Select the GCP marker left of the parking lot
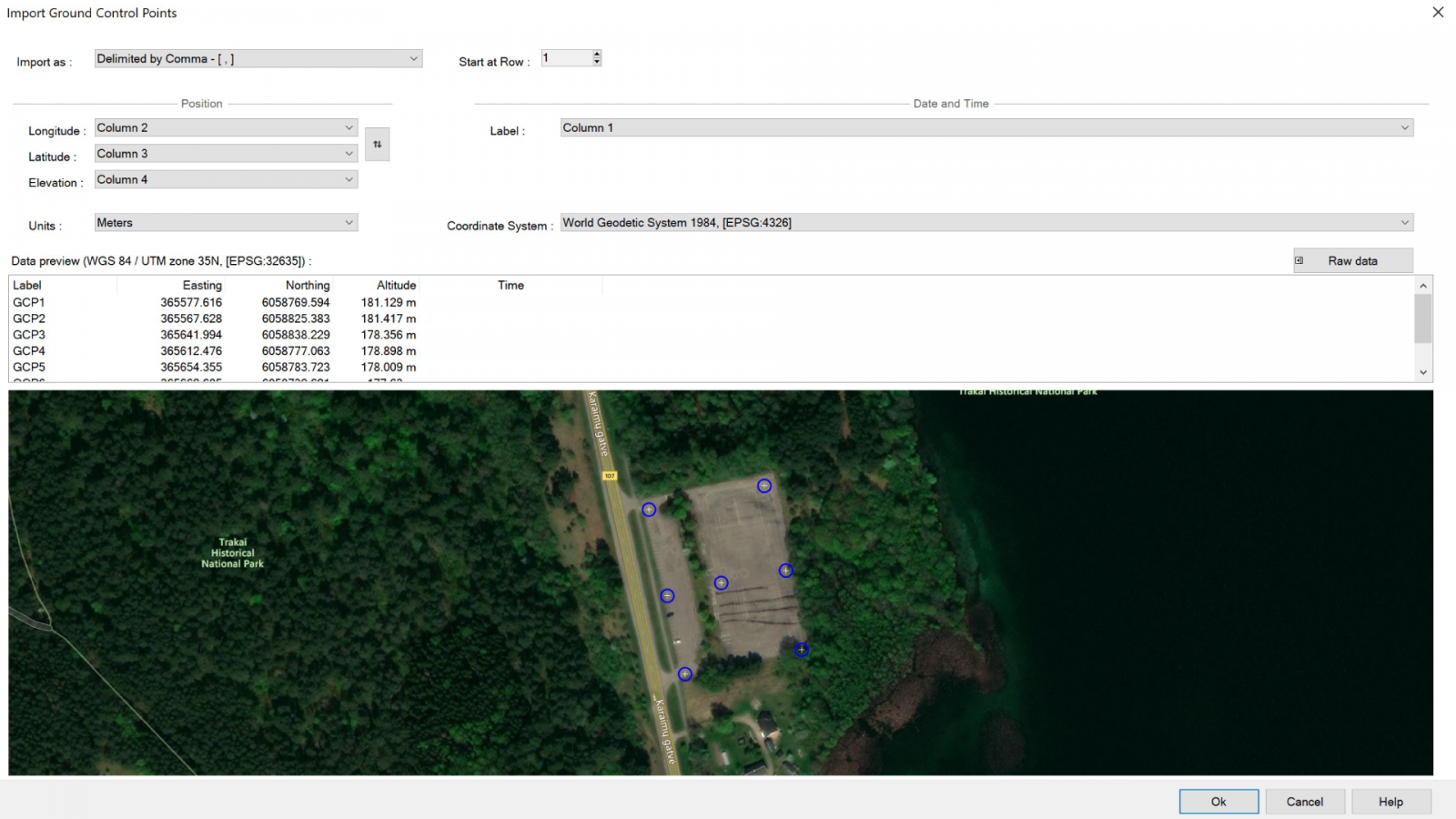The height and width of the screenshot is (819, 1456). (x=667, y=594)
